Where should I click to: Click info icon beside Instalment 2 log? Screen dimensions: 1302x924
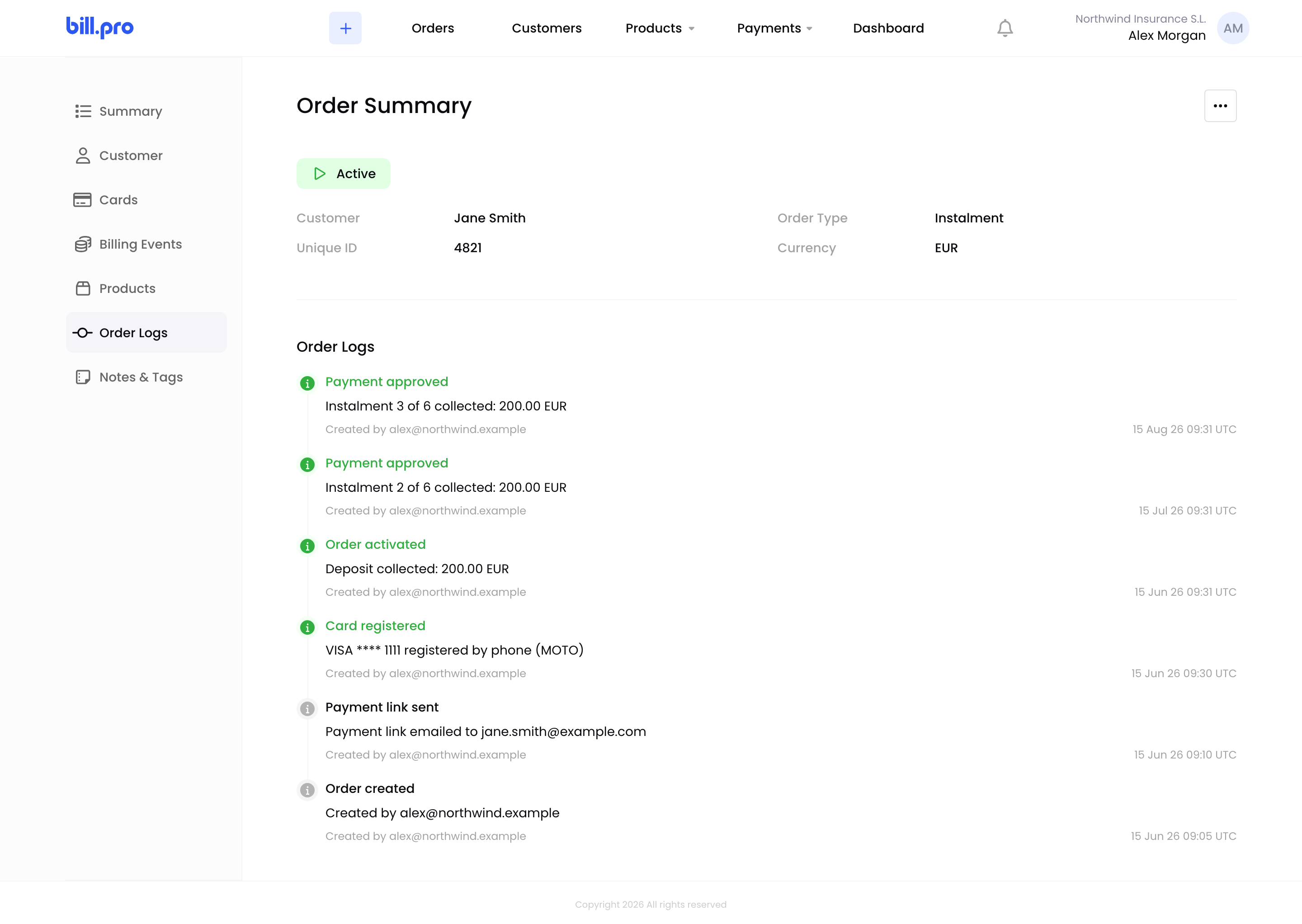coord(307,465)
